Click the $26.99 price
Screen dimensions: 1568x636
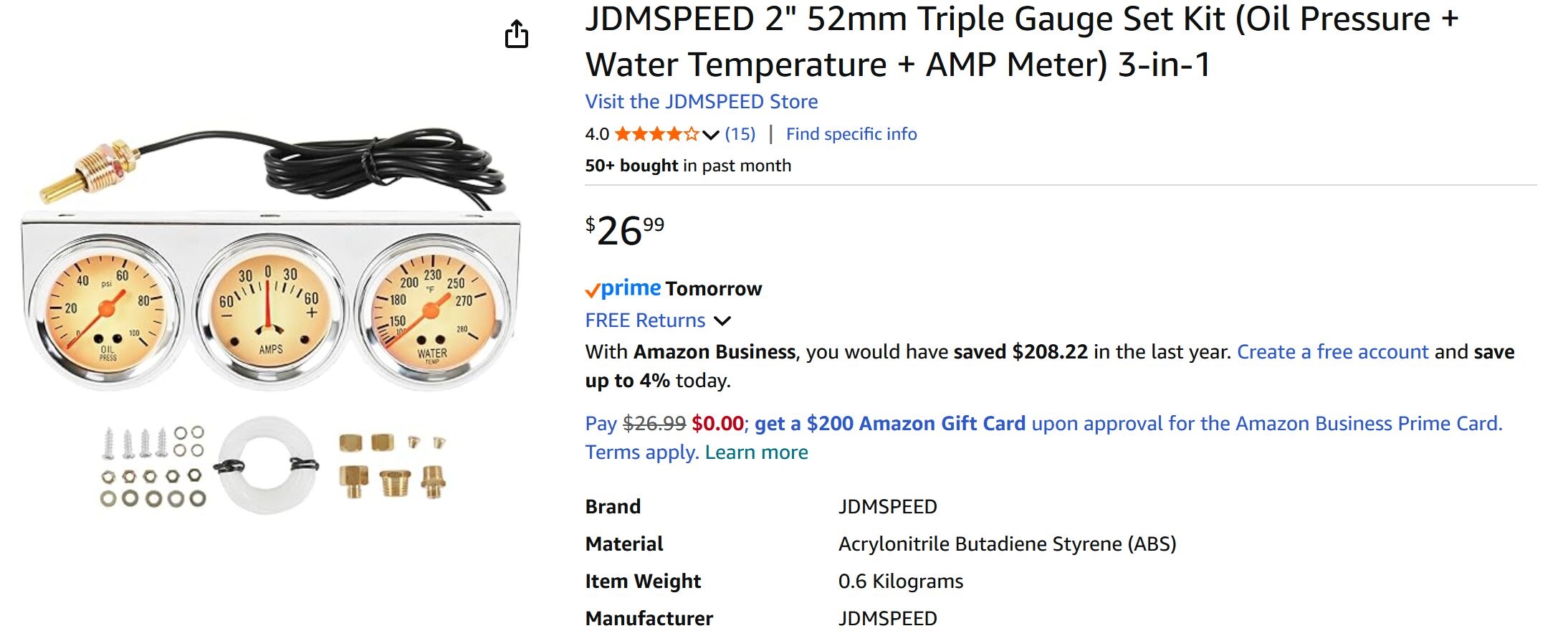click(x=625, y=231)
